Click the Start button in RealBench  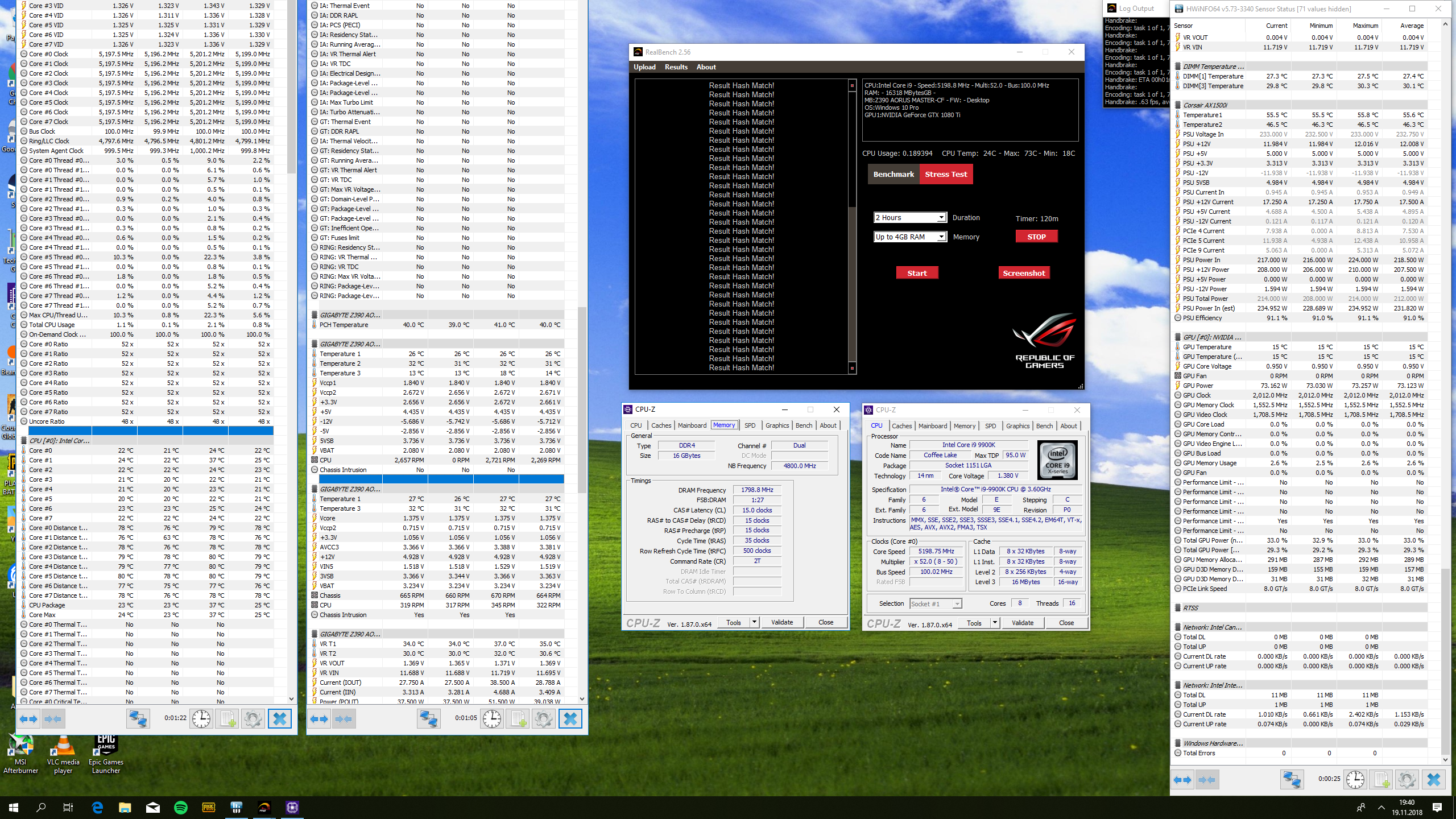tap(917, 273)
